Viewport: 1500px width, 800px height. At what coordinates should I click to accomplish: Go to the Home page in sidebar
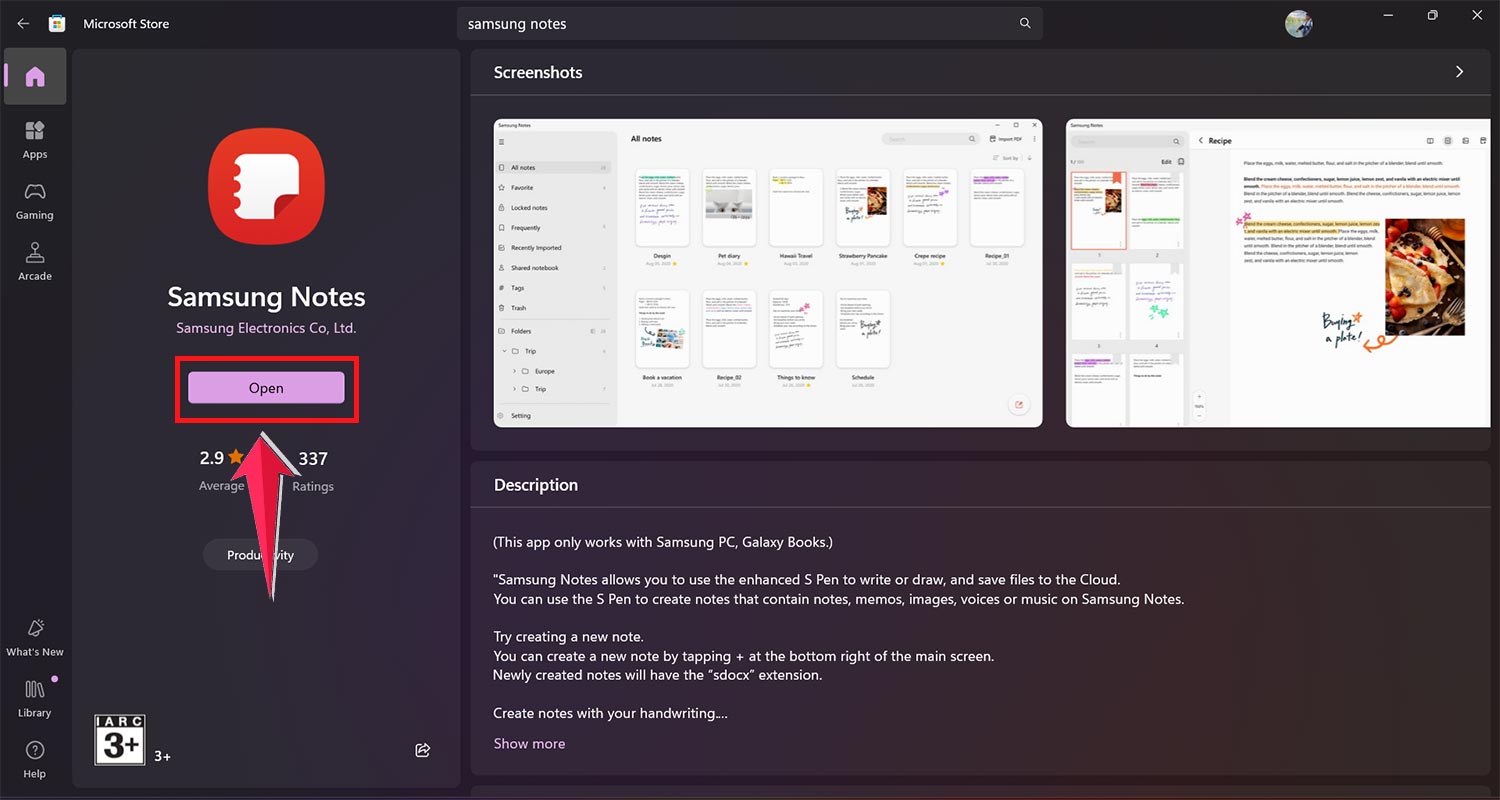tap(35, 77)
